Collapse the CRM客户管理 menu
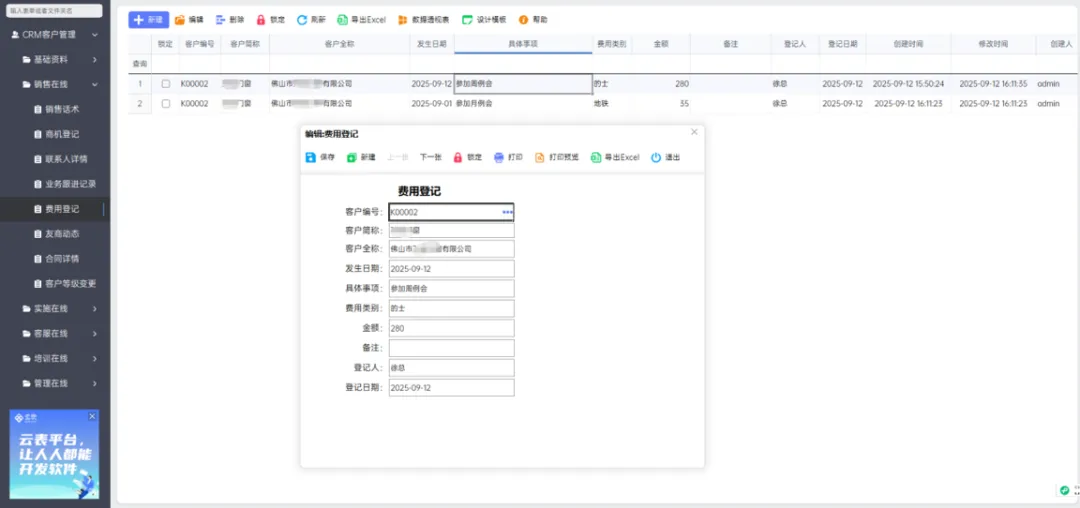 click(x=94, y=34)
